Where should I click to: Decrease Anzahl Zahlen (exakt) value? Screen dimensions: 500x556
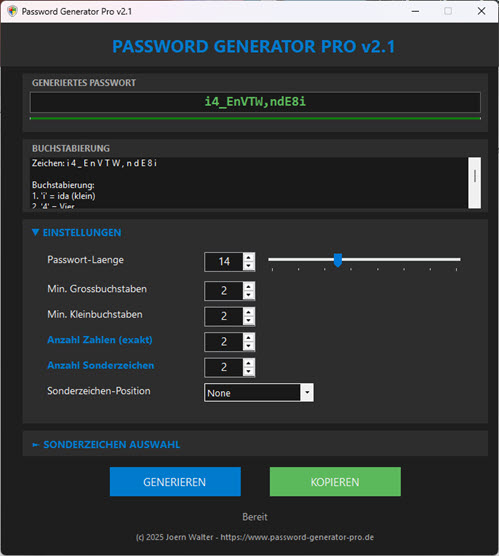tap(249, 346)
